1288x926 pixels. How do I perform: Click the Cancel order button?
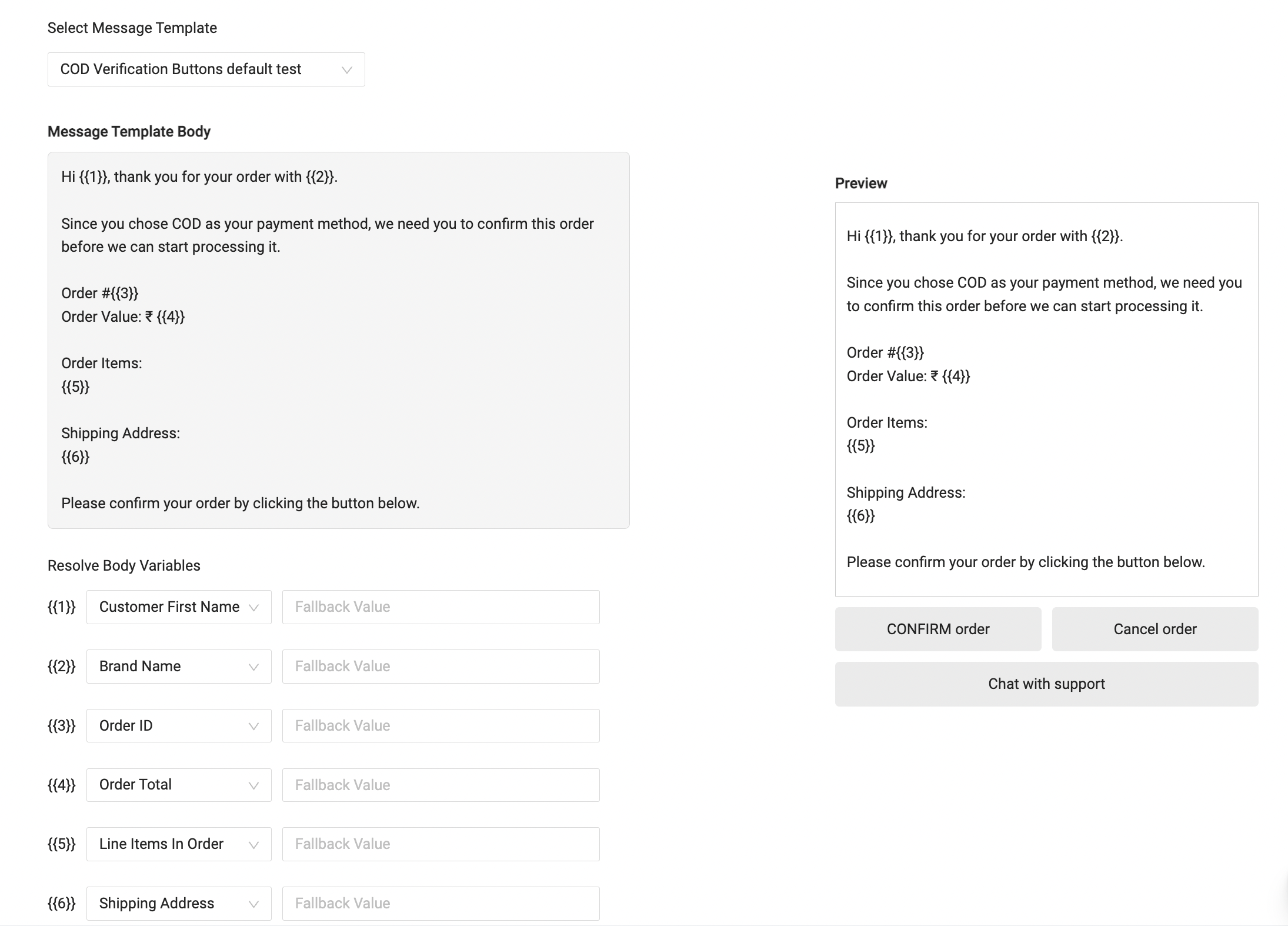point(1154,629)
